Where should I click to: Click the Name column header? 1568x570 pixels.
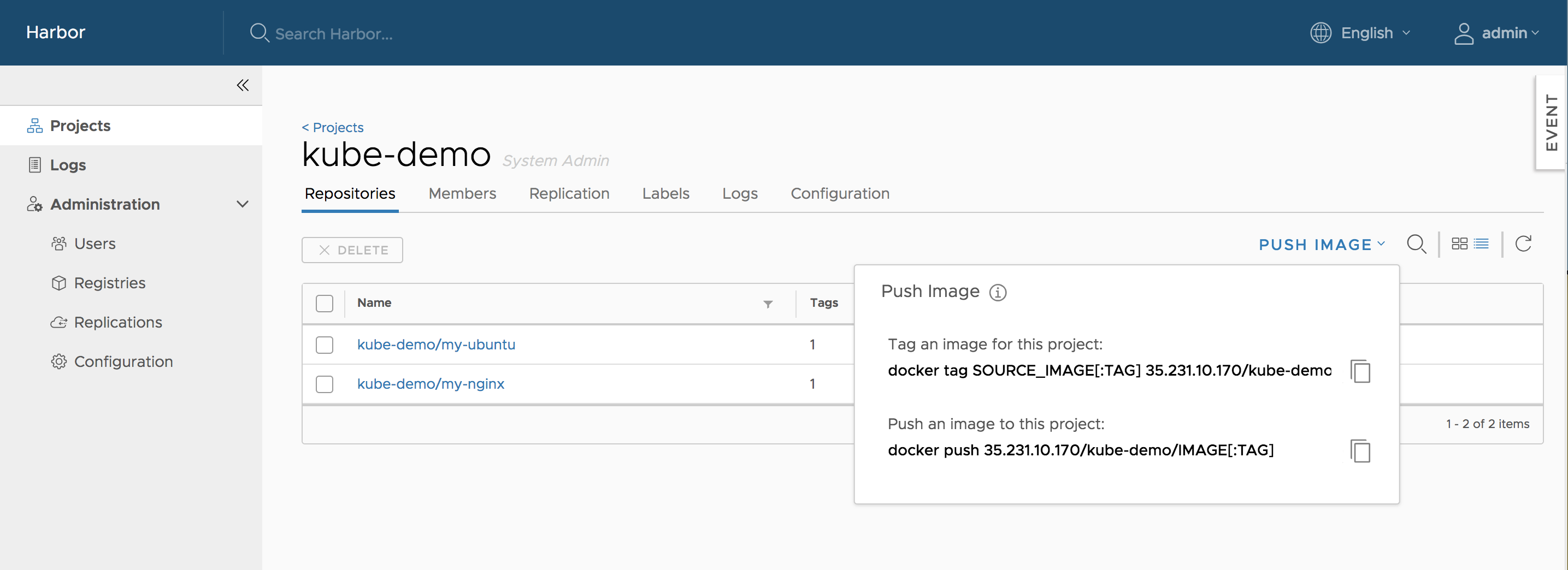[374, 303]
